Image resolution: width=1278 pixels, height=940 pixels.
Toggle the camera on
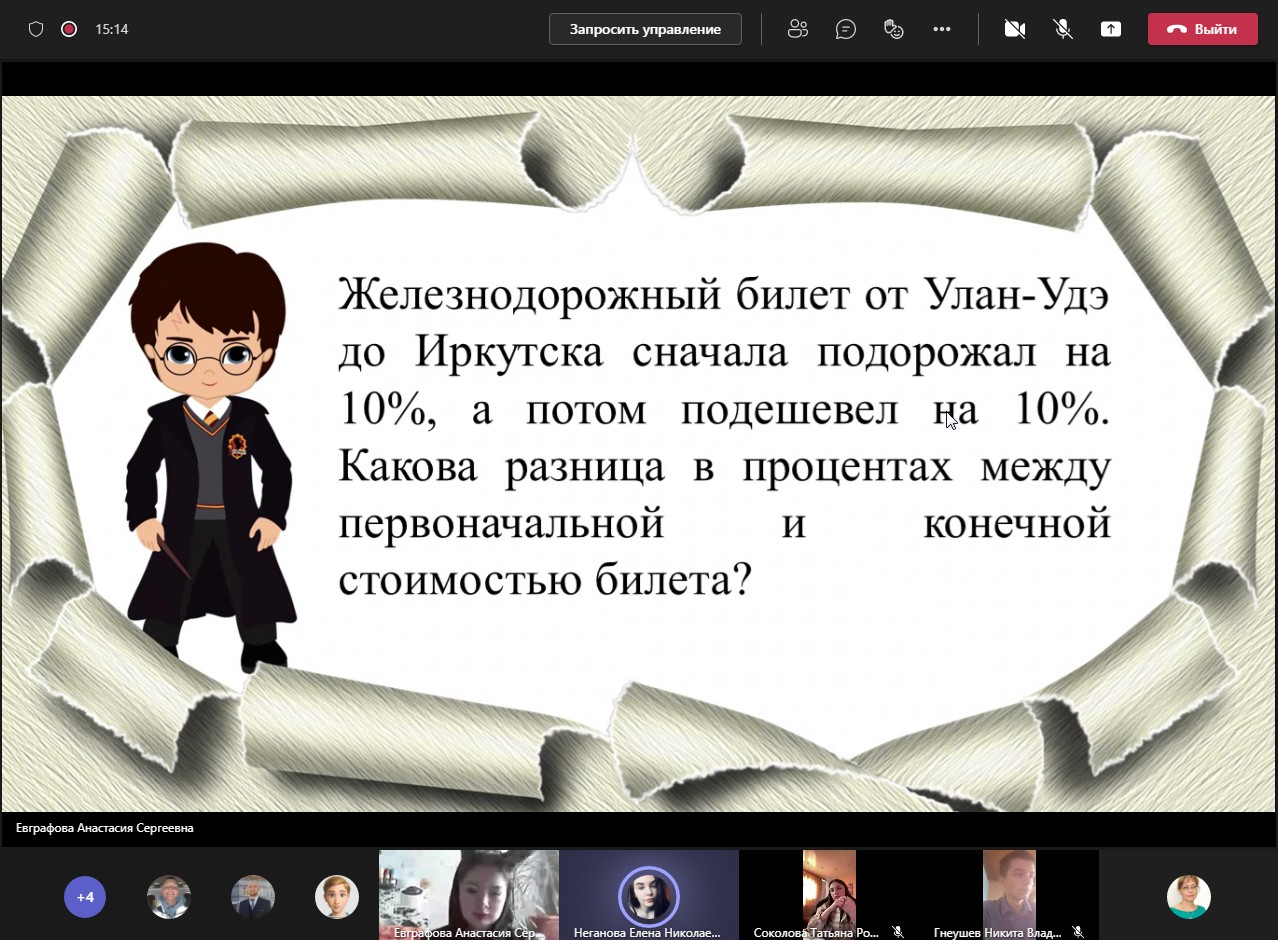pos(1015,29)
